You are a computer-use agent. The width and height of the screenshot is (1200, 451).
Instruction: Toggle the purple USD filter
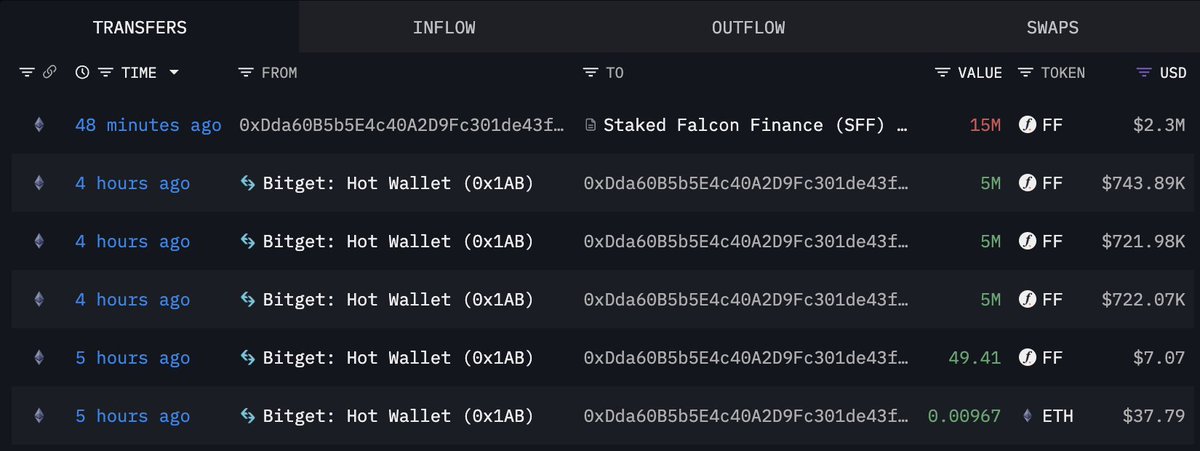pyautogui.click(x=1144, y=73)
